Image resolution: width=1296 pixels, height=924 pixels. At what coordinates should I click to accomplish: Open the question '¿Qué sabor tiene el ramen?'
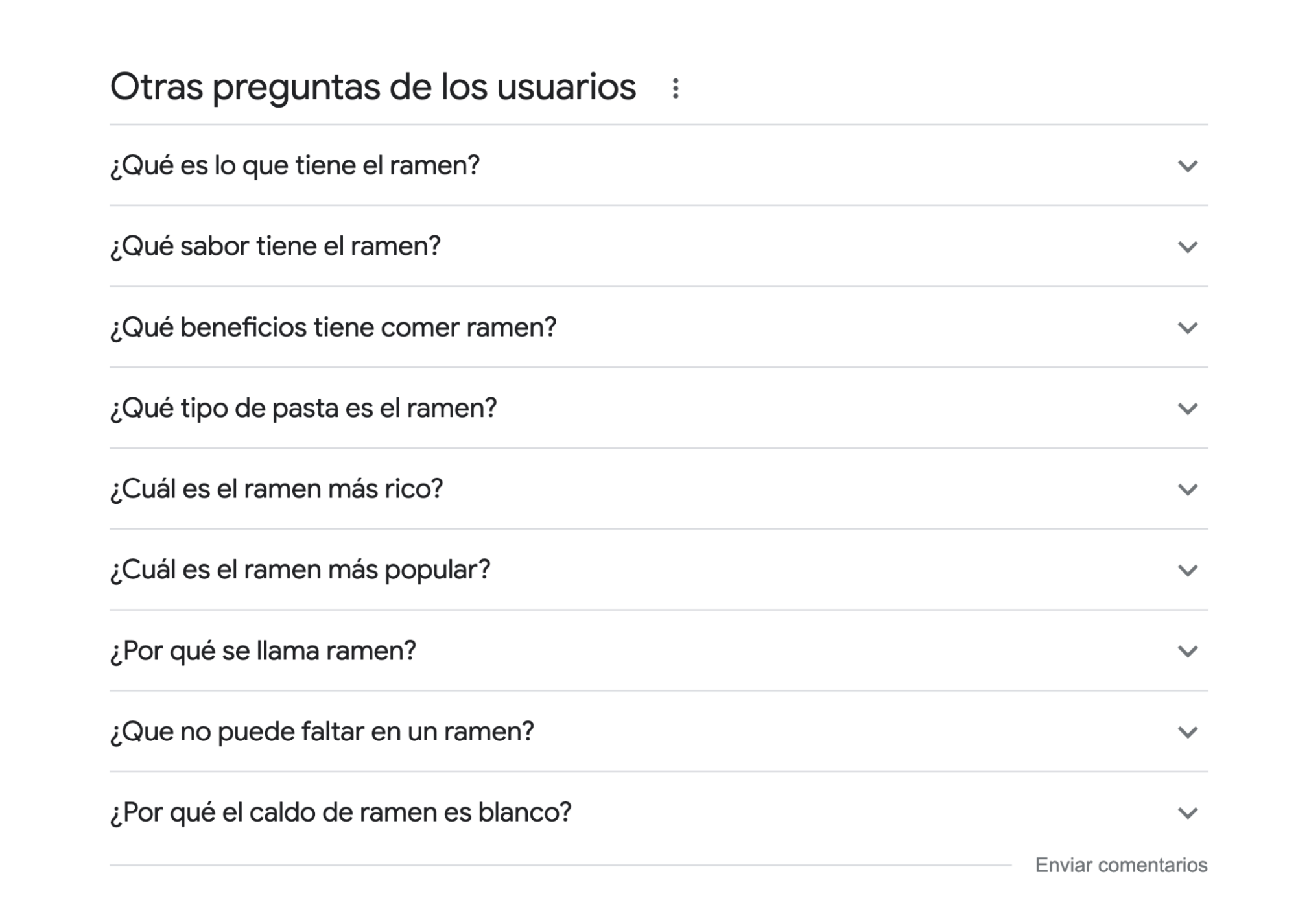[276, 246]
